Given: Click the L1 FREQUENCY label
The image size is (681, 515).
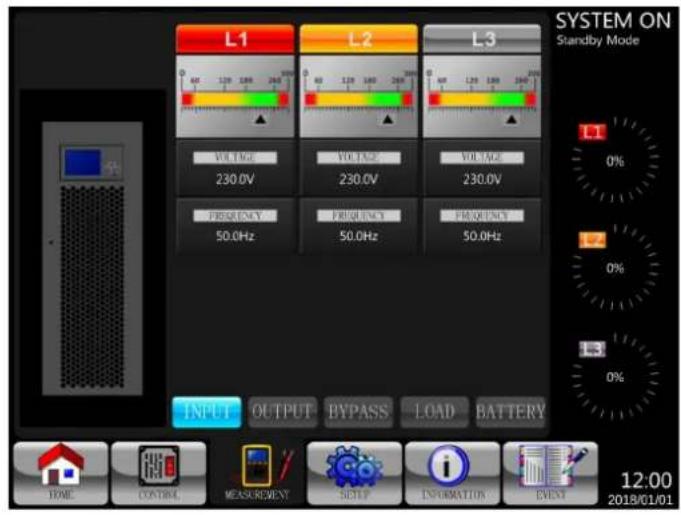Looking at the screenshot, I should coord(235,216).
